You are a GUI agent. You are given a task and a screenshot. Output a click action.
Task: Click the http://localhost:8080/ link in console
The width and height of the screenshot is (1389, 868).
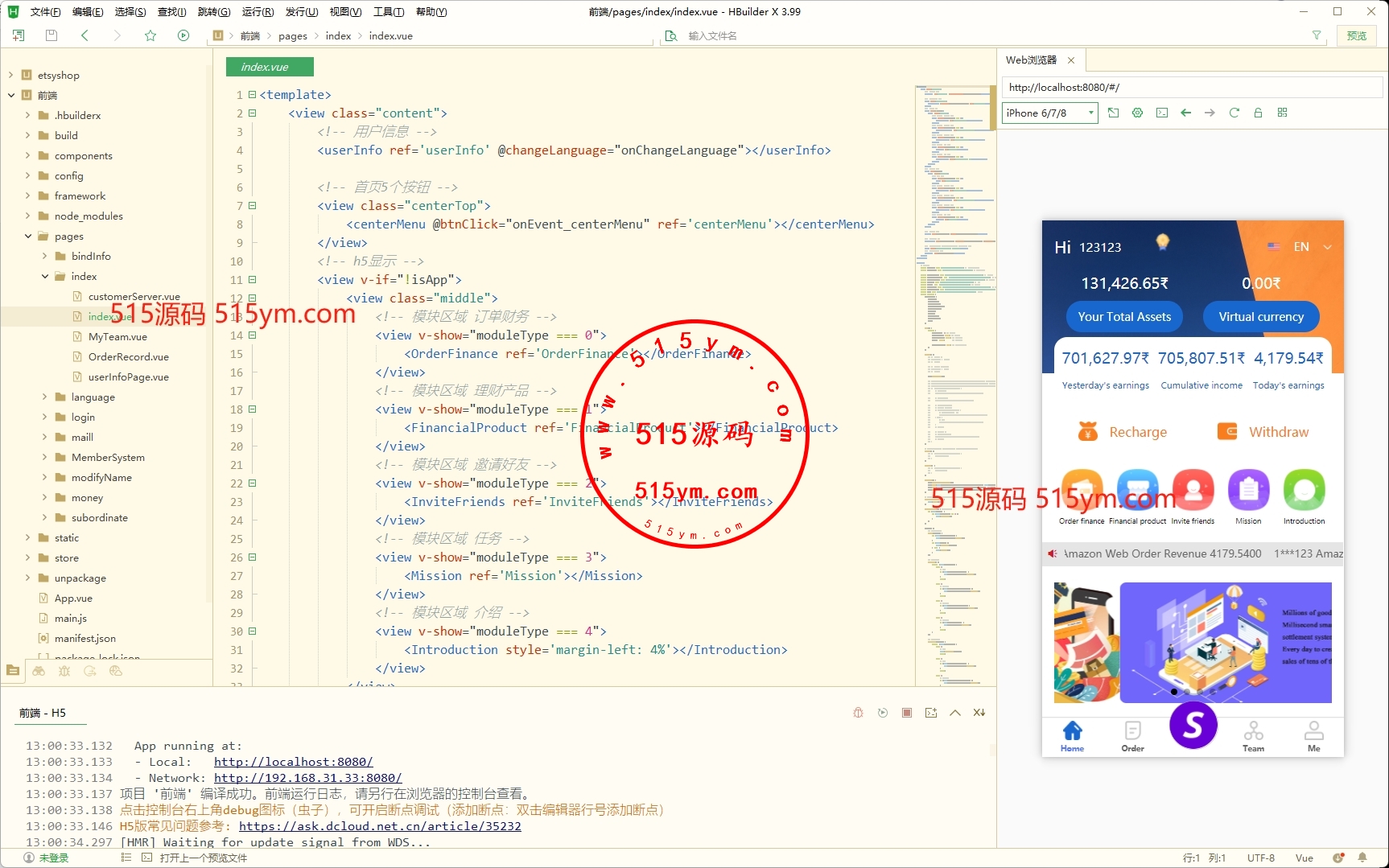point(293,762)
